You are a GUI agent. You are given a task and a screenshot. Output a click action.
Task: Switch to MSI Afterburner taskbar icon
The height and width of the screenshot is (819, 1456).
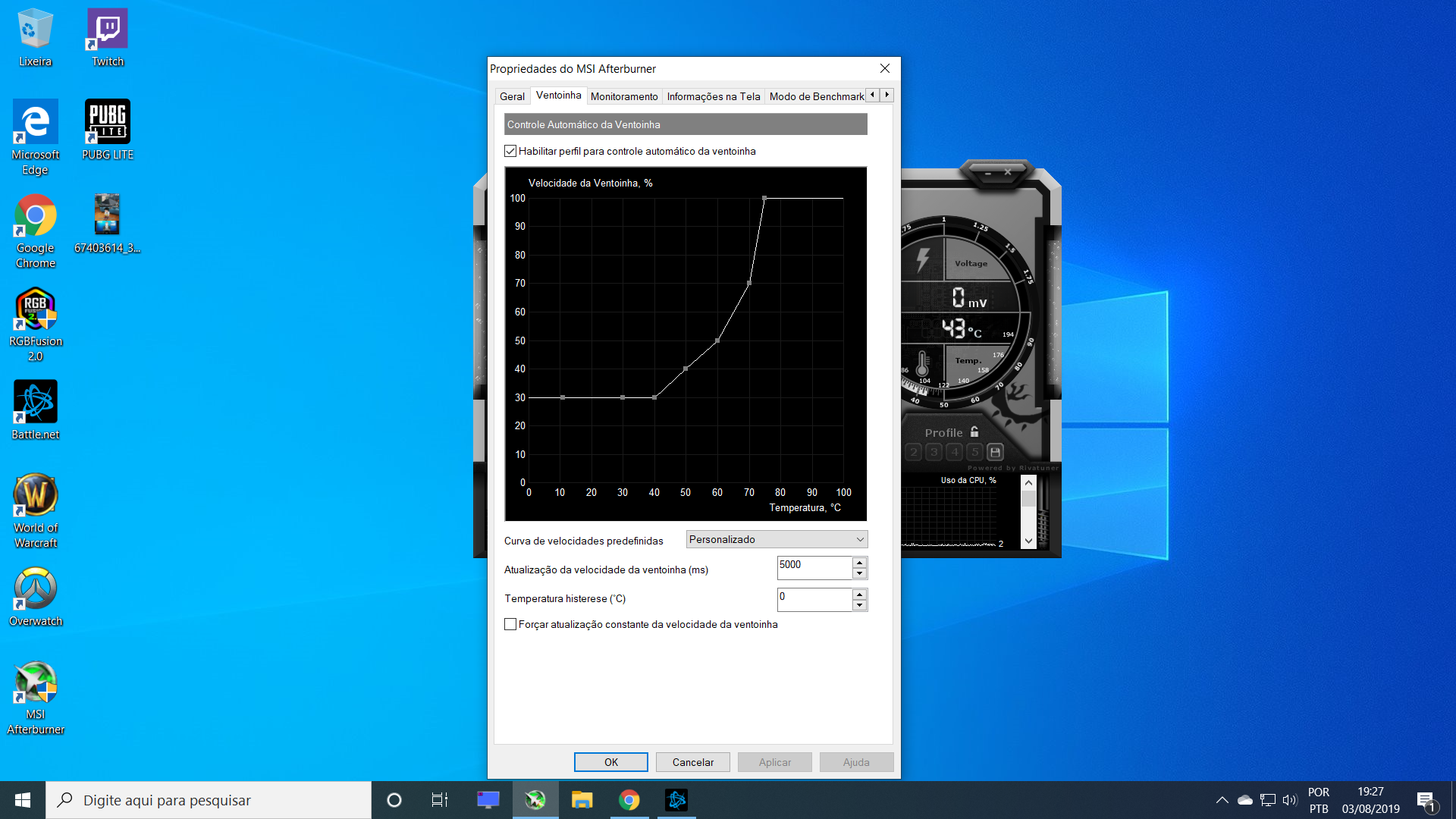pyautogui.click(x=535, y=800)
